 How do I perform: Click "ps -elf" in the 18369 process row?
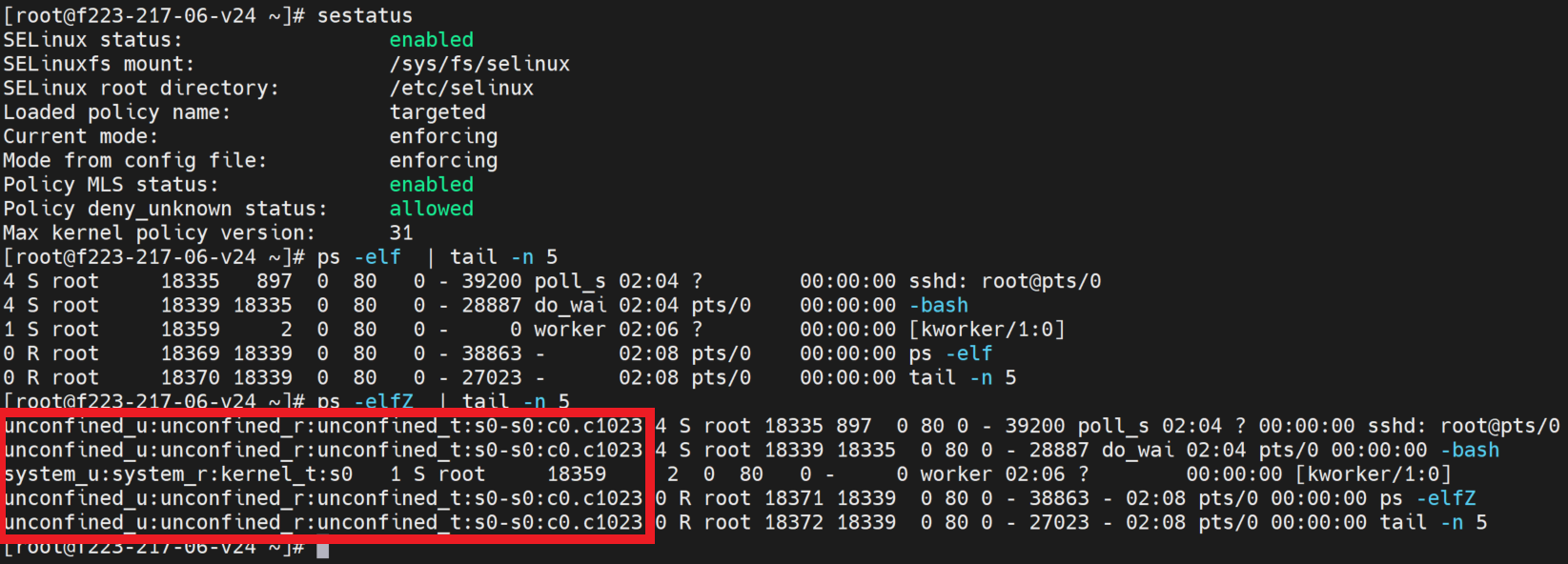(950, 353)
